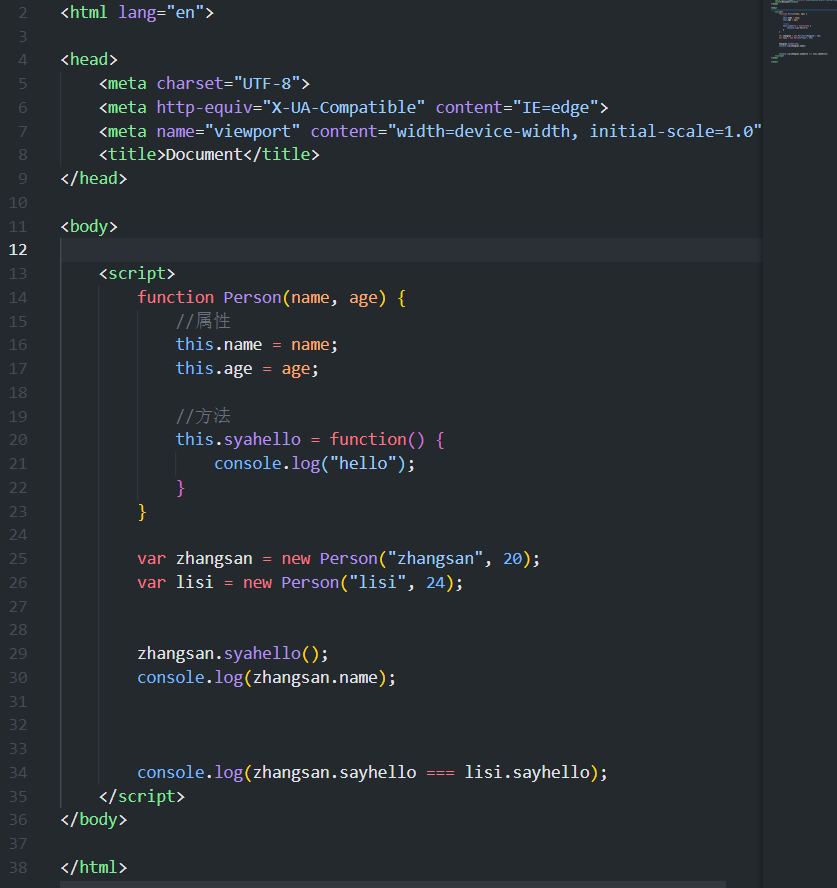The width and height of the screenshot is (837, 888).
Task: Click the "IE=edge" content value
Action: [x=556, y=107]
